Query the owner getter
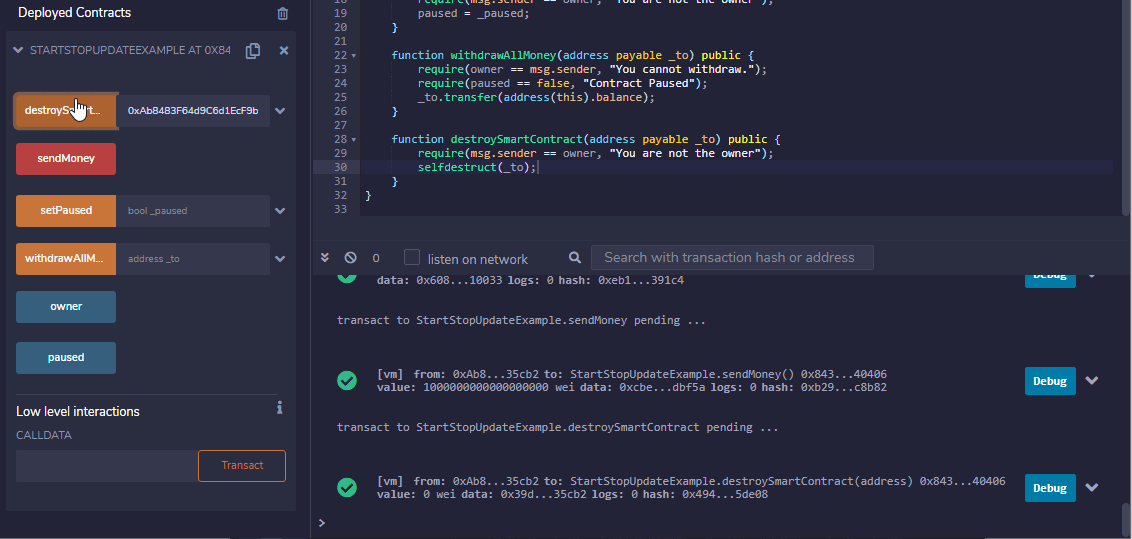The image size is (1132, 539). coord(66,307)
